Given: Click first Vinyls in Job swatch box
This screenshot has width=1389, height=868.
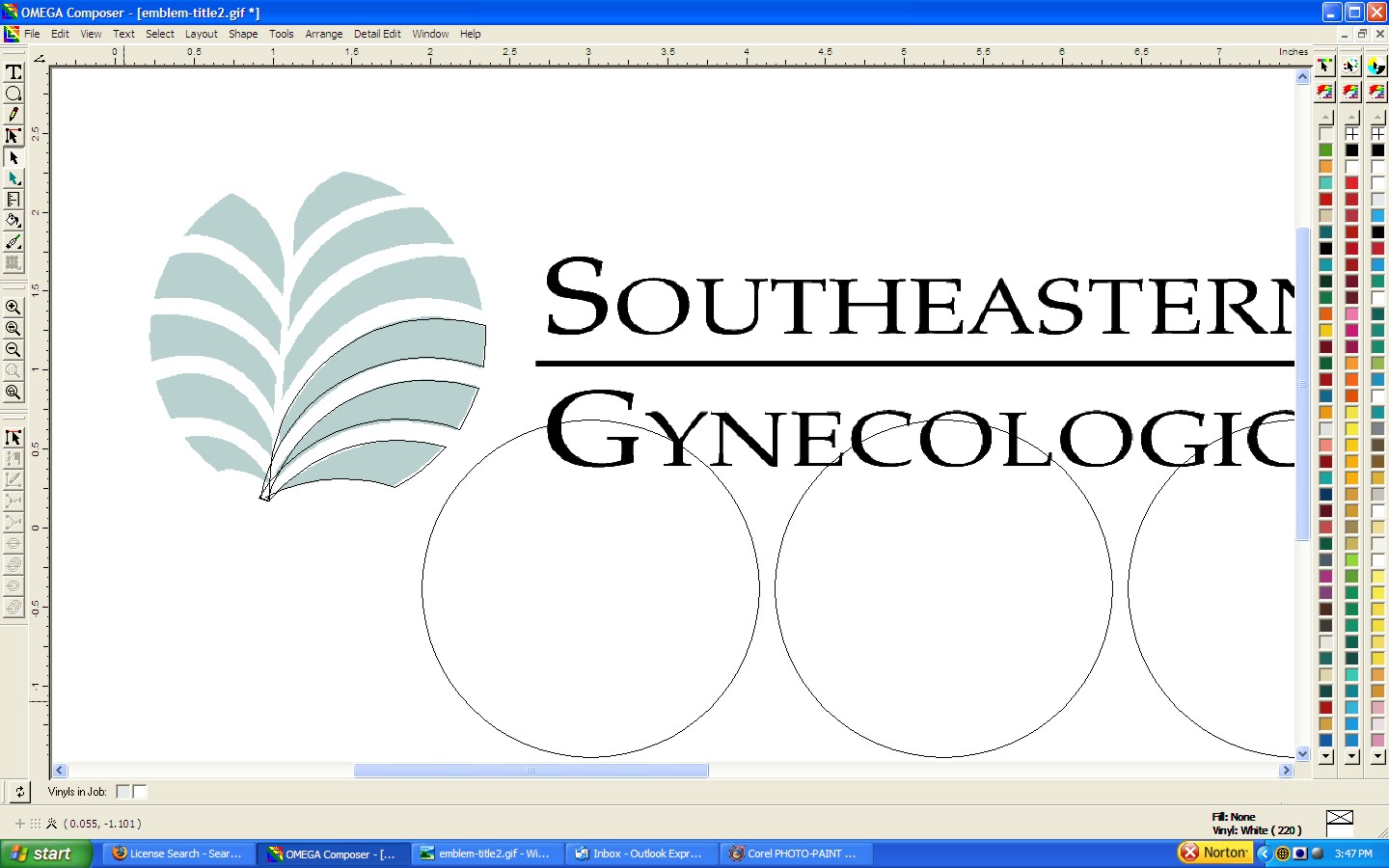Looking at the screenshot, I should 123,792.
